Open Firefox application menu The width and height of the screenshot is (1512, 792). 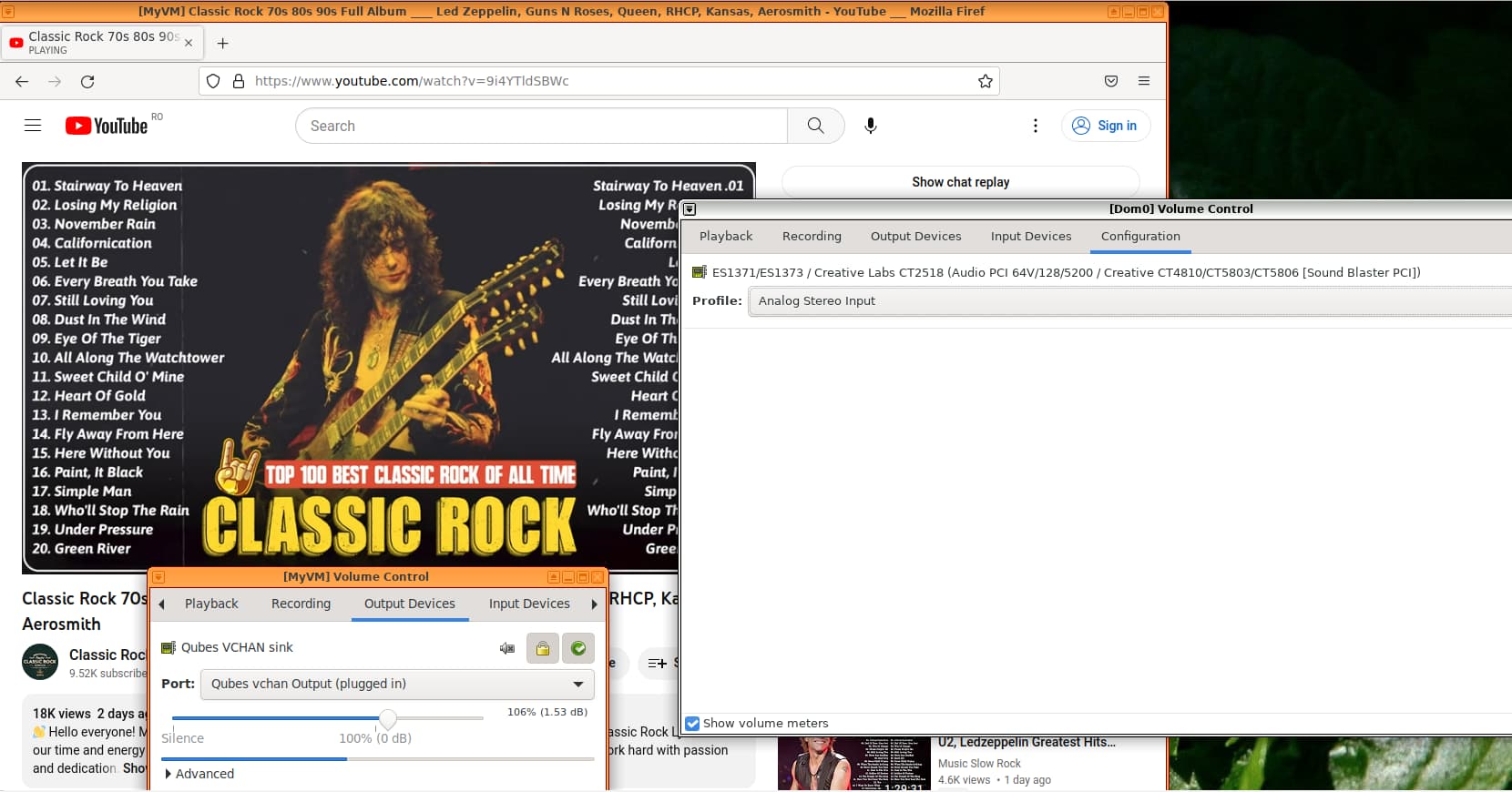point(1144,81)
